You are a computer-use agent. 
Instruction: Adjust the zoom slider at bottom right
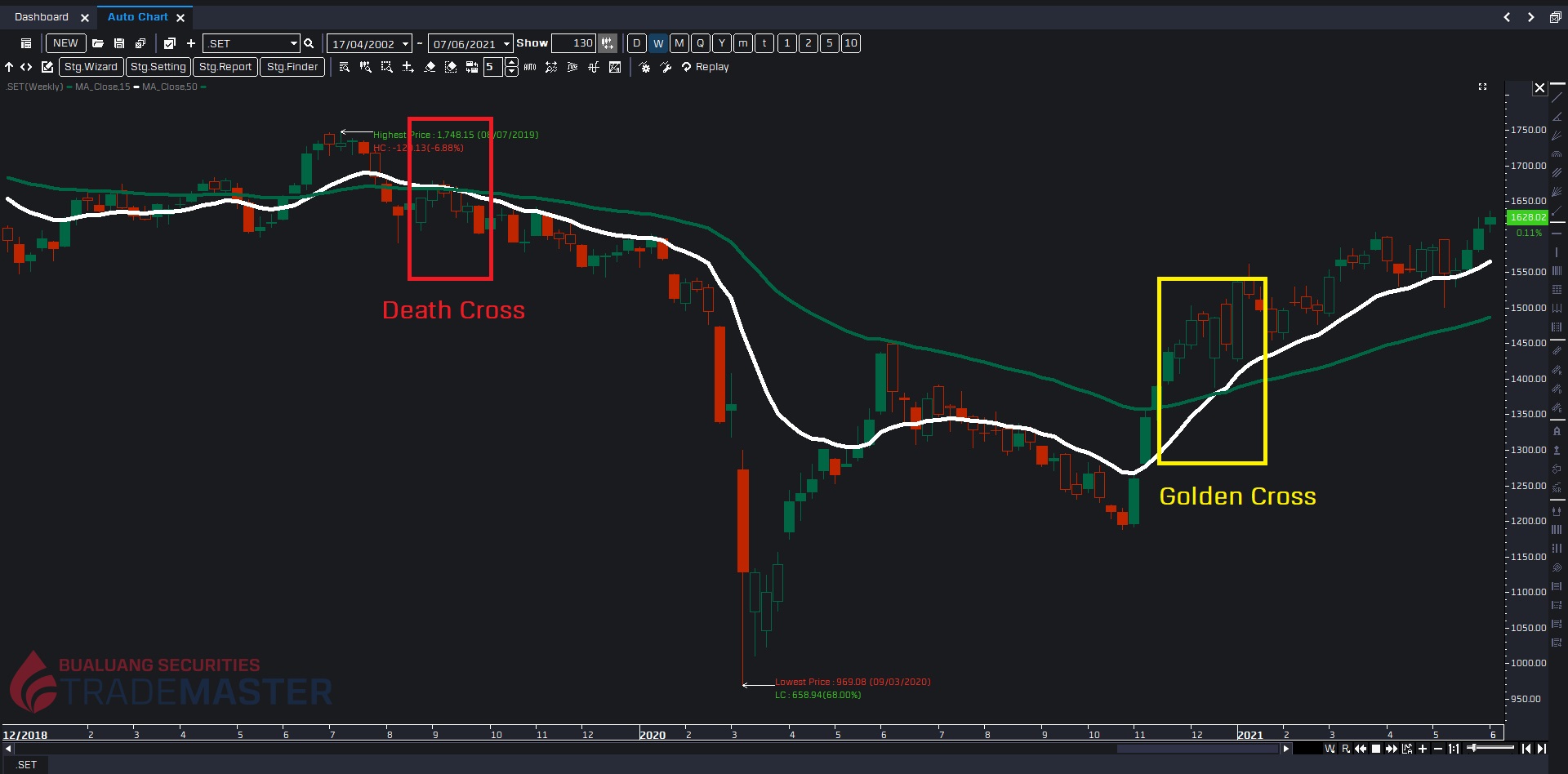pyautogui.click(x=1475, y=749)
